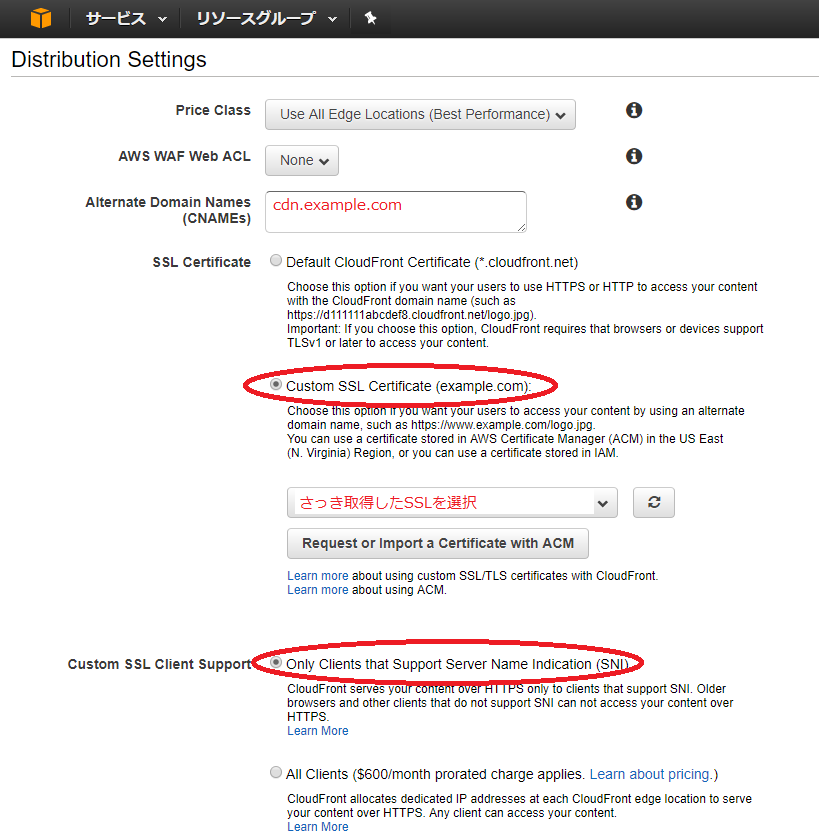Open the リソースグループ menu
819x839 pixels.
266,19
